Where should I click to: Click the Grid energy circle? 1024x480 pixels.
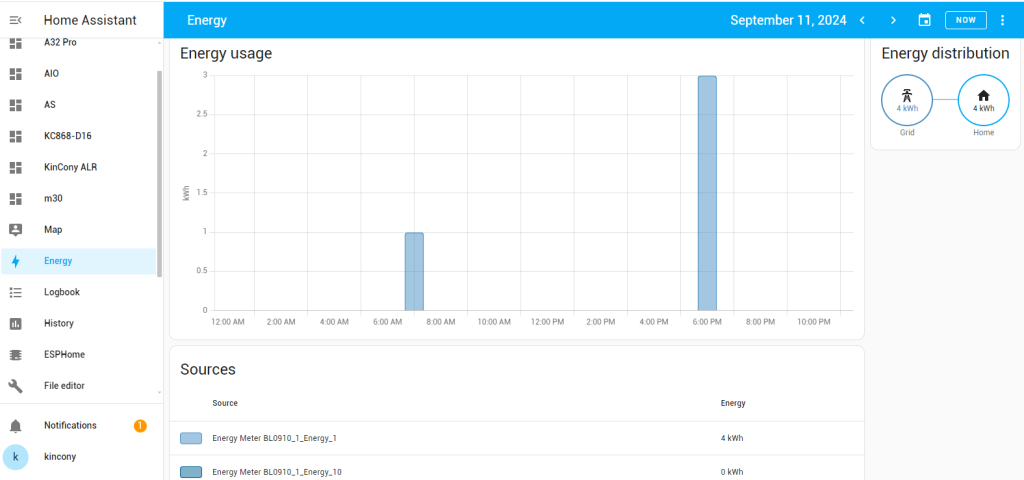pos(907,101)
